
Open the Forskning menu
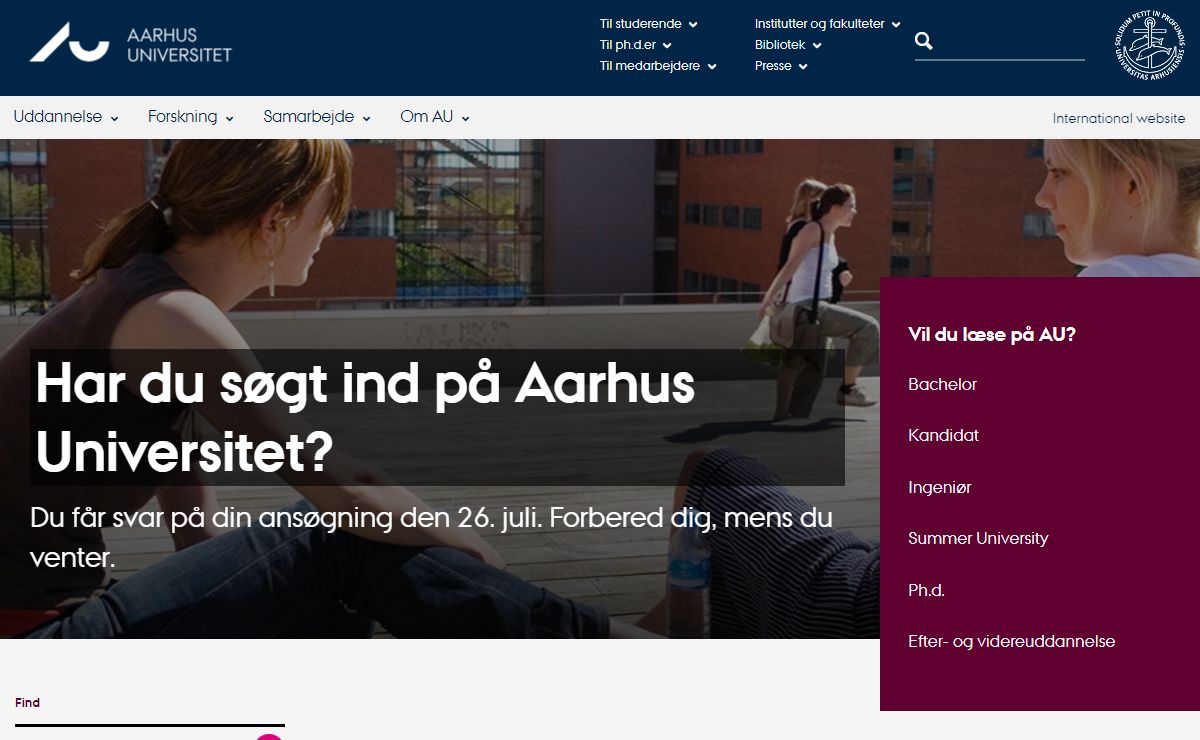[191, 117]
